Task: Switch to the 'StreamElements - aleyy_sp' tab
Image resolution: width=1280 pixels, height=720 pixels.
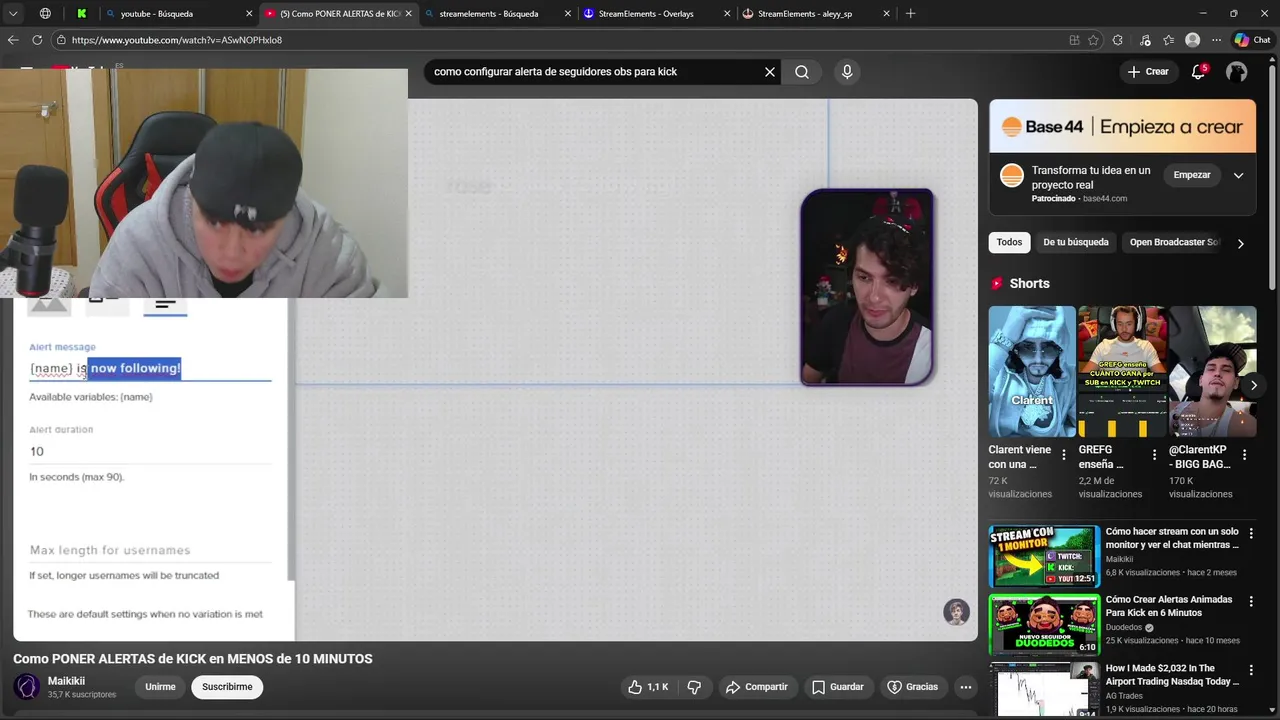Action: point(804,14)
